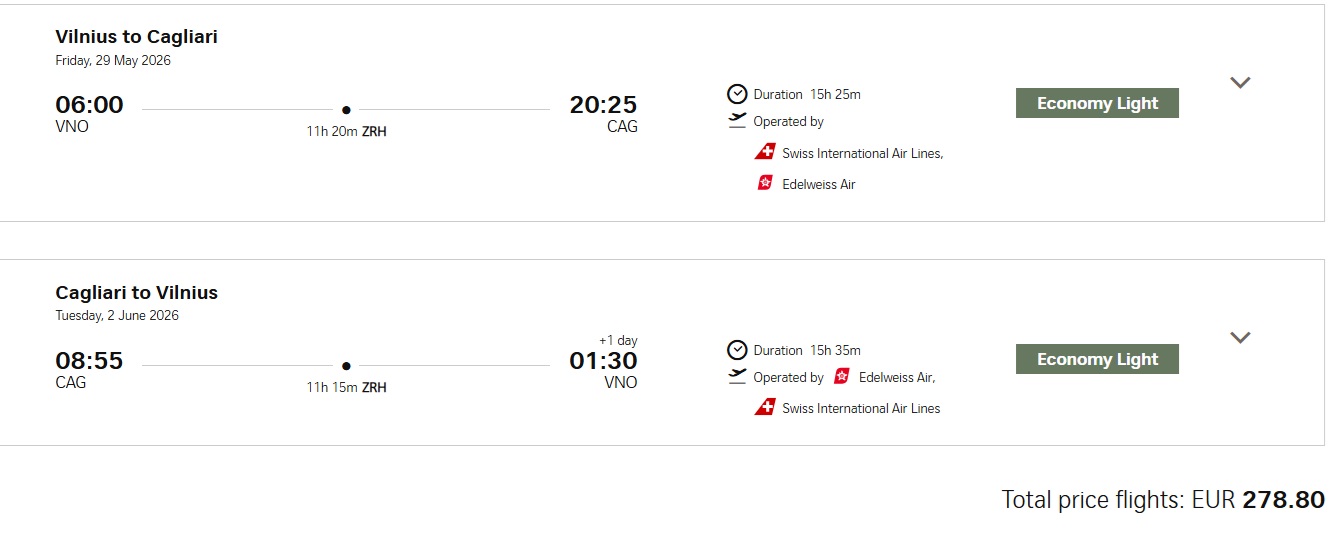Select the return Economy Light fare badge
This screenshot has height=535, width=1334.
click(1097, 359)
